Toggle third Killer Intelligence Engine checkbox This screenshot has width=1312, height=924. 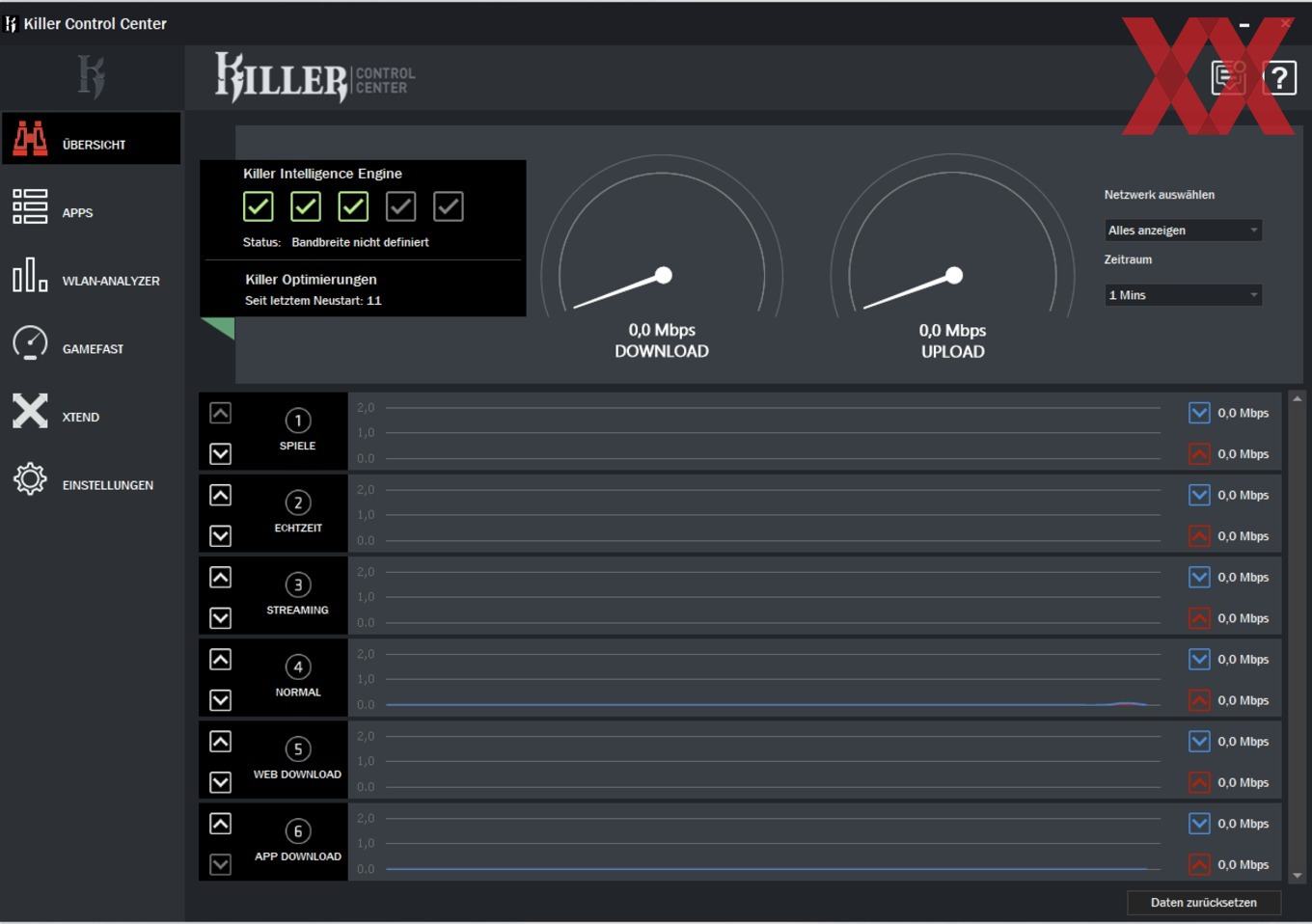pos(353,206)
